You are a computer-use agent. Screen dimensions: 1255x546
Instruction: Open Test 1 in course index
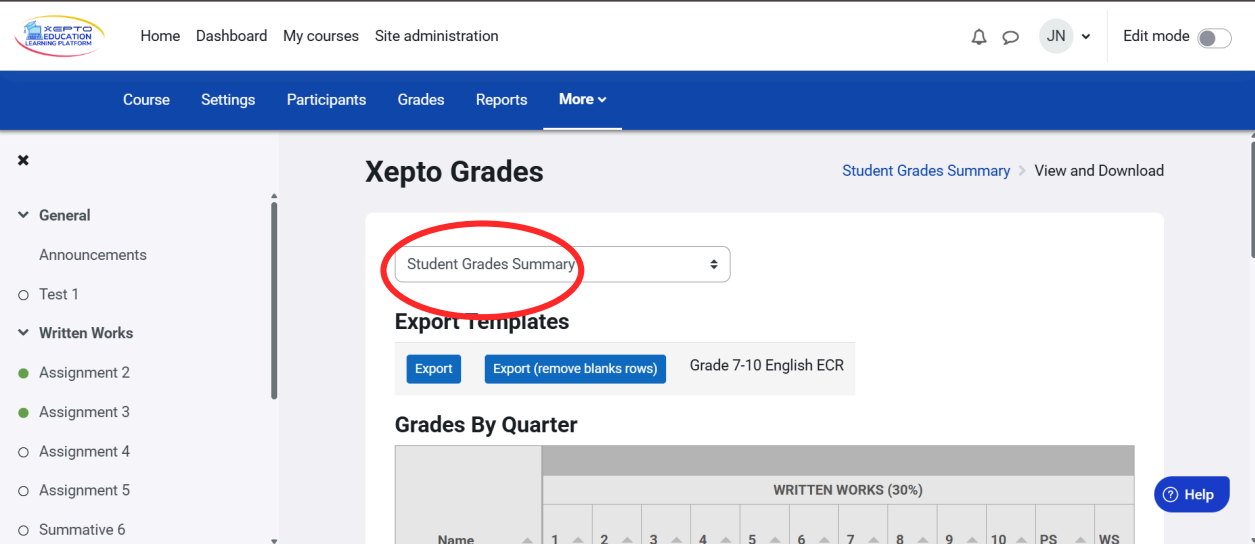59,294
